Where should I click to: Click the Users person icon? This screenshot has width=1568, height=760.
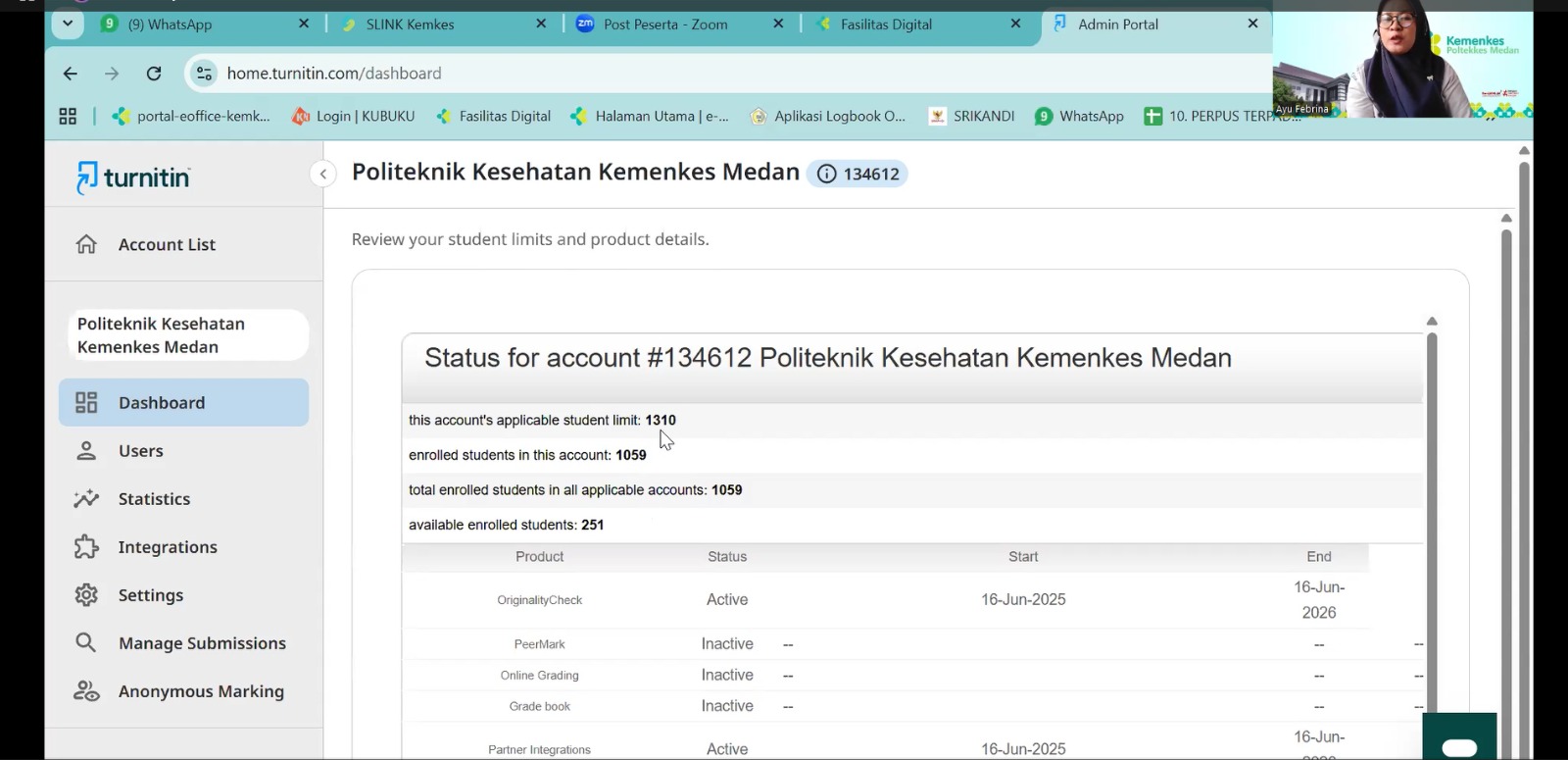(x=86, y=451)
